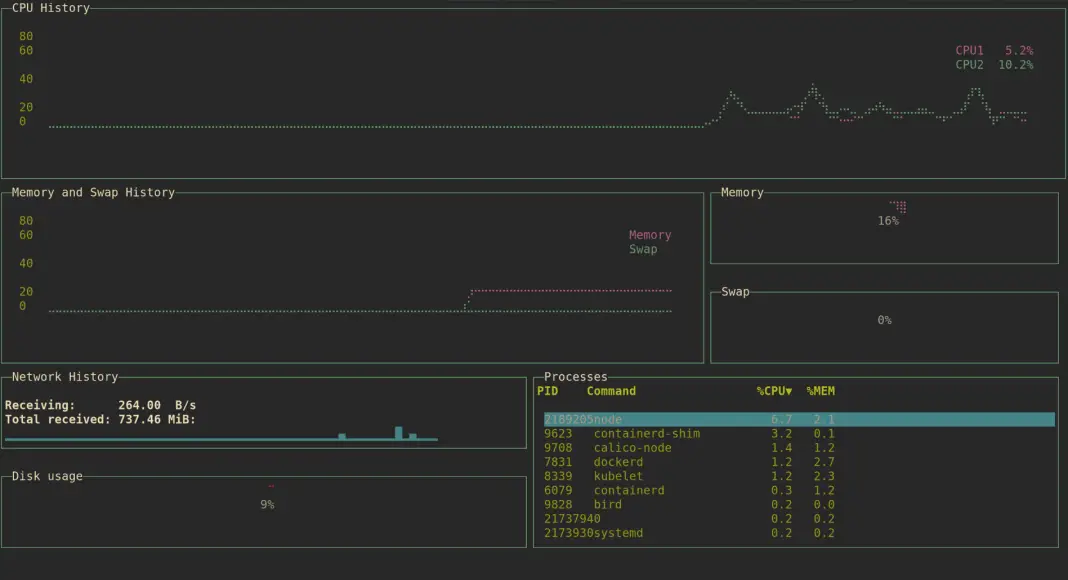Toggle the Swap legend entry
This screenshot has width=1068, height=580.
645,248
